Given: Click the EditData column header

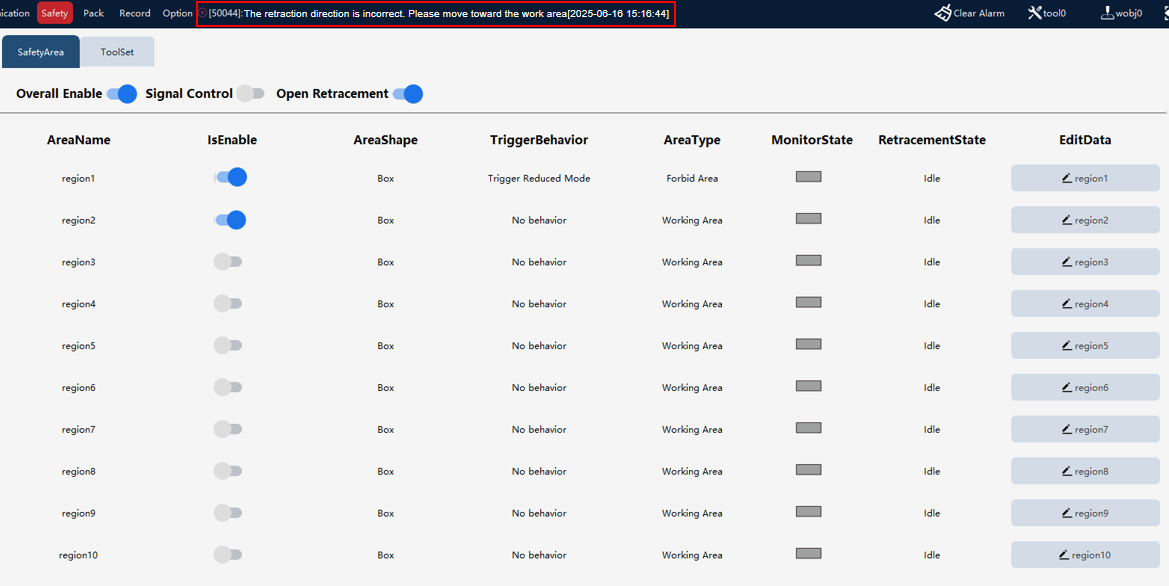Looking at the screenshot, I should pos(1085,139).
